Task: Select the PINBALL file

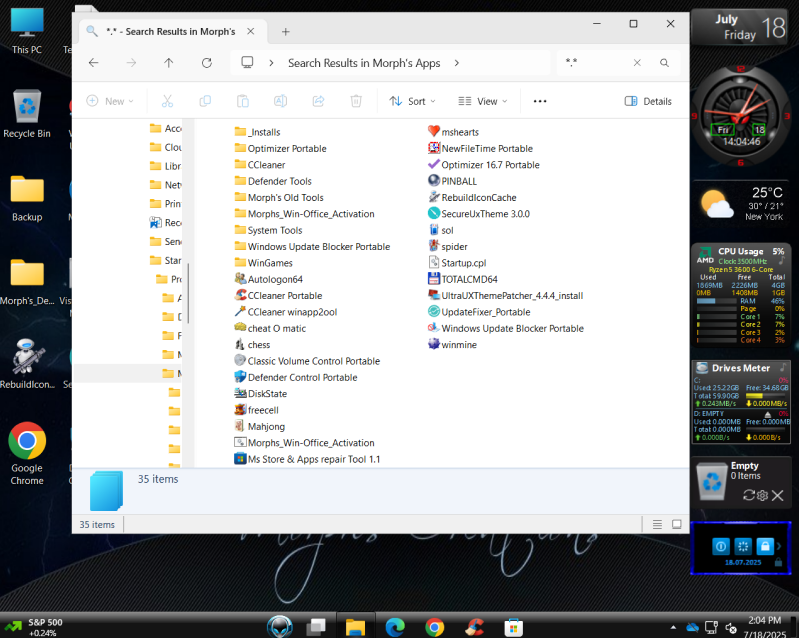Action: 452,181
